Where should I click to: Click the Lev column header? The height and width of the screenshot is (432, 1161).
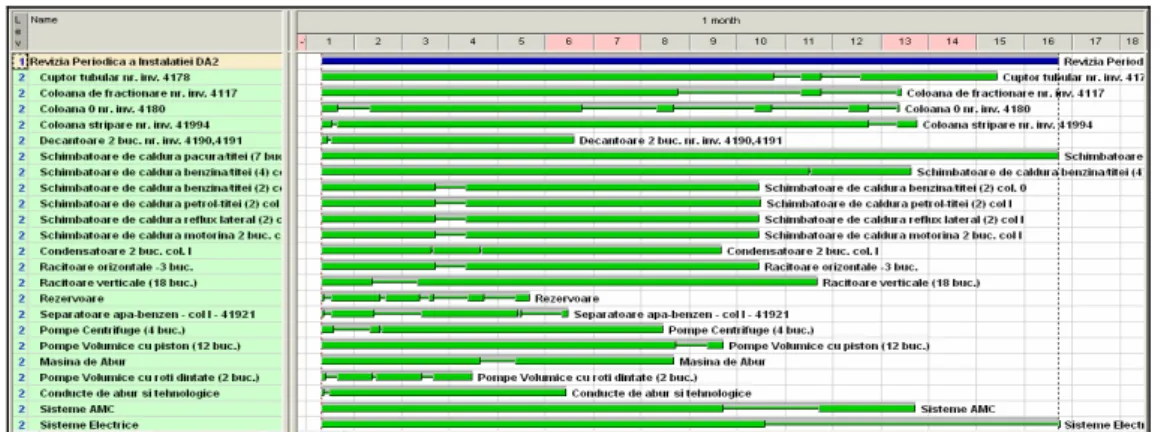[21, 31]
